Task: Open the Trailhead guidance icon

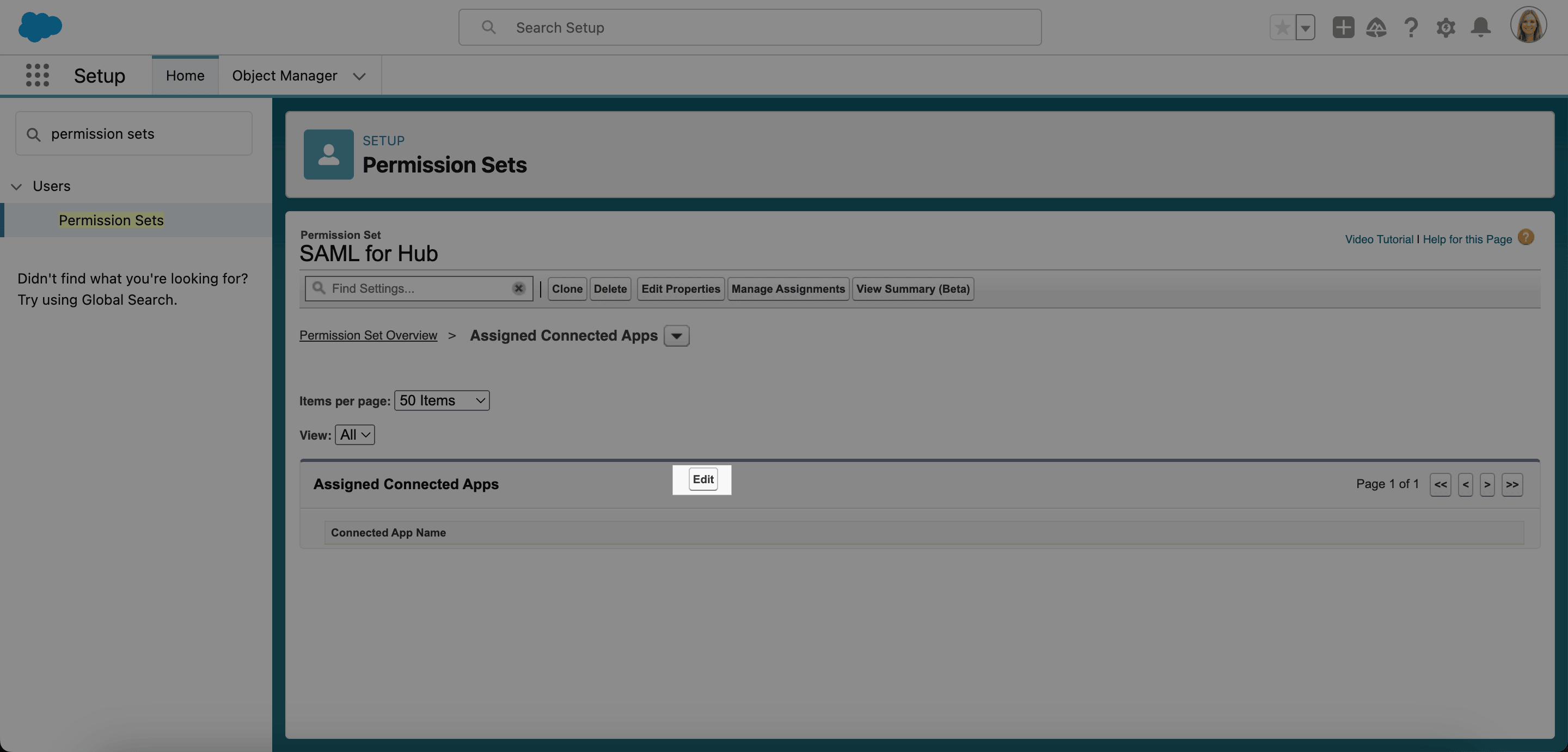Action: click(x=1376, y=27)
